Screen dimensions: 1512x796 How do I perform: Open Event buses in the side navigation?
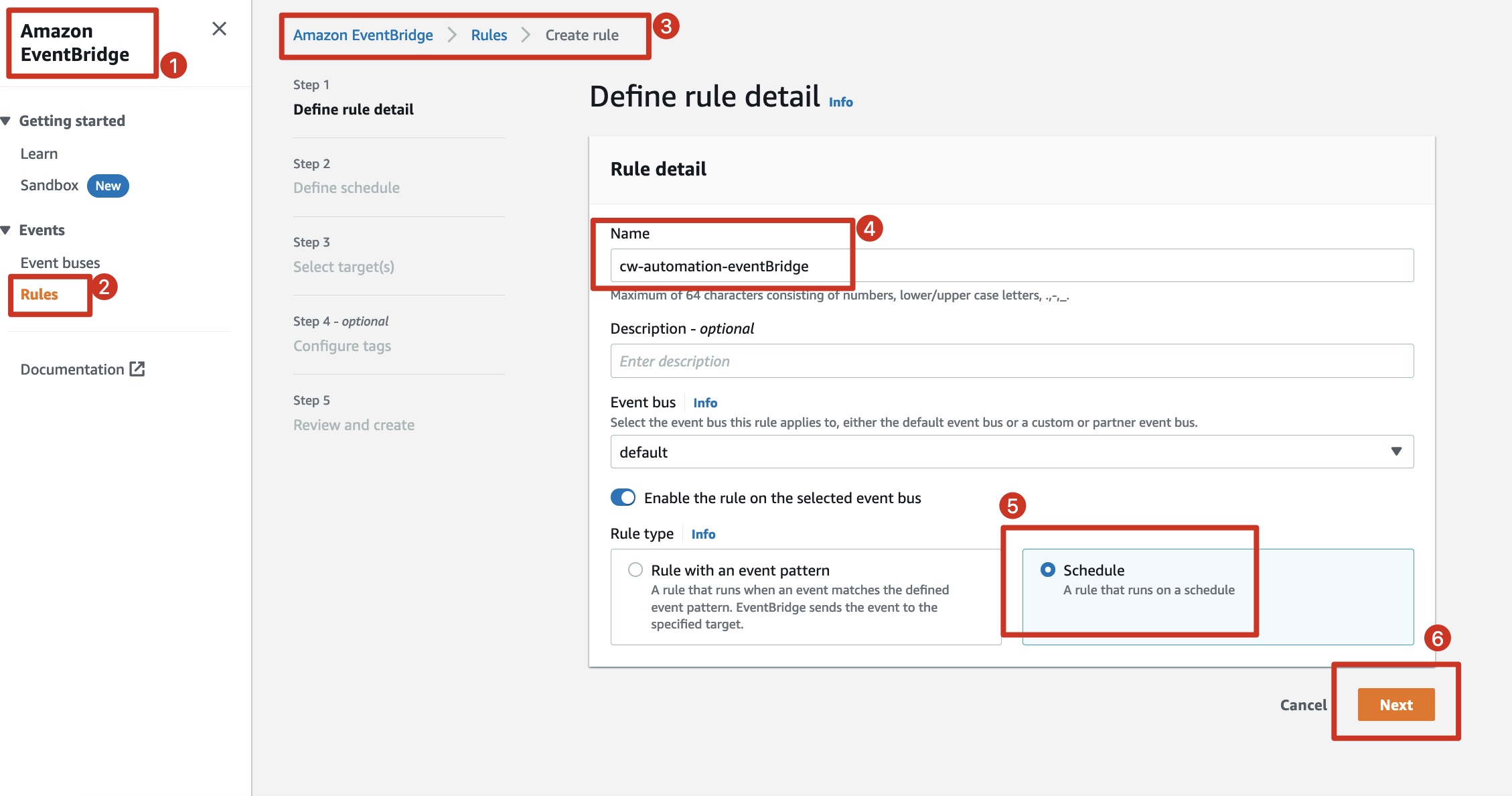(x=60, y=263)
